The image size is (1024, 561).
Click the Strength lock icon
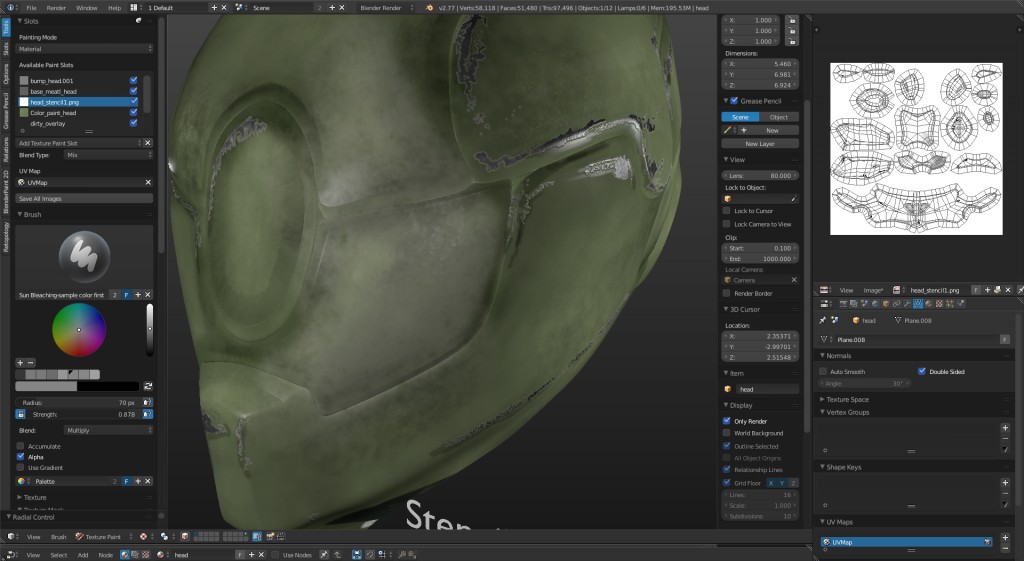[20, 414]
